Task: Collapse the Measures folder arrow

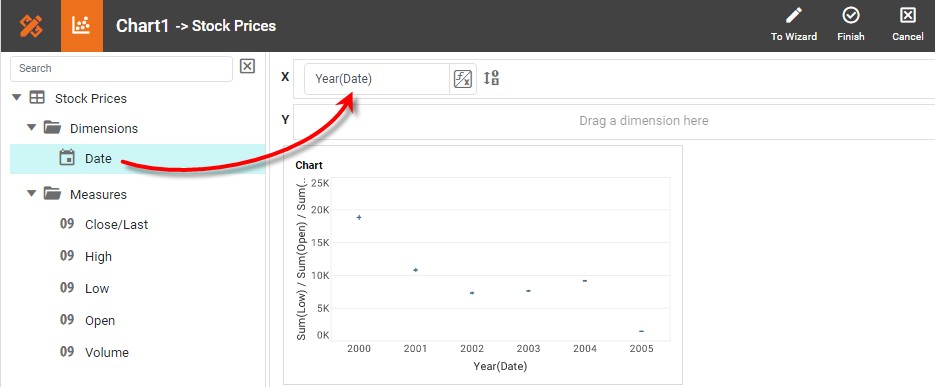Action: pyautogui.click(x=32, y=193)
